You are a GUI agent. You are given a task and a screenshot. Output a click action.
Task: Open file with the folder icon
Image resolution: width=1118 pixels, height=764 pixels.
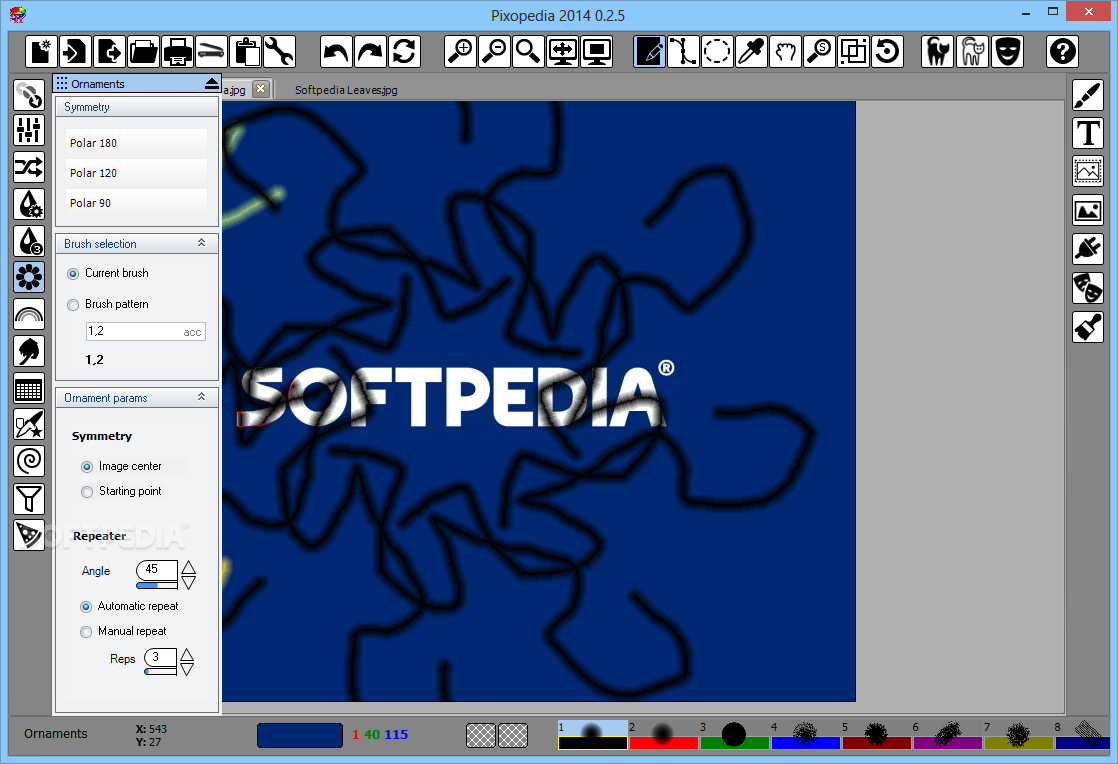click(x=143, y=51)
